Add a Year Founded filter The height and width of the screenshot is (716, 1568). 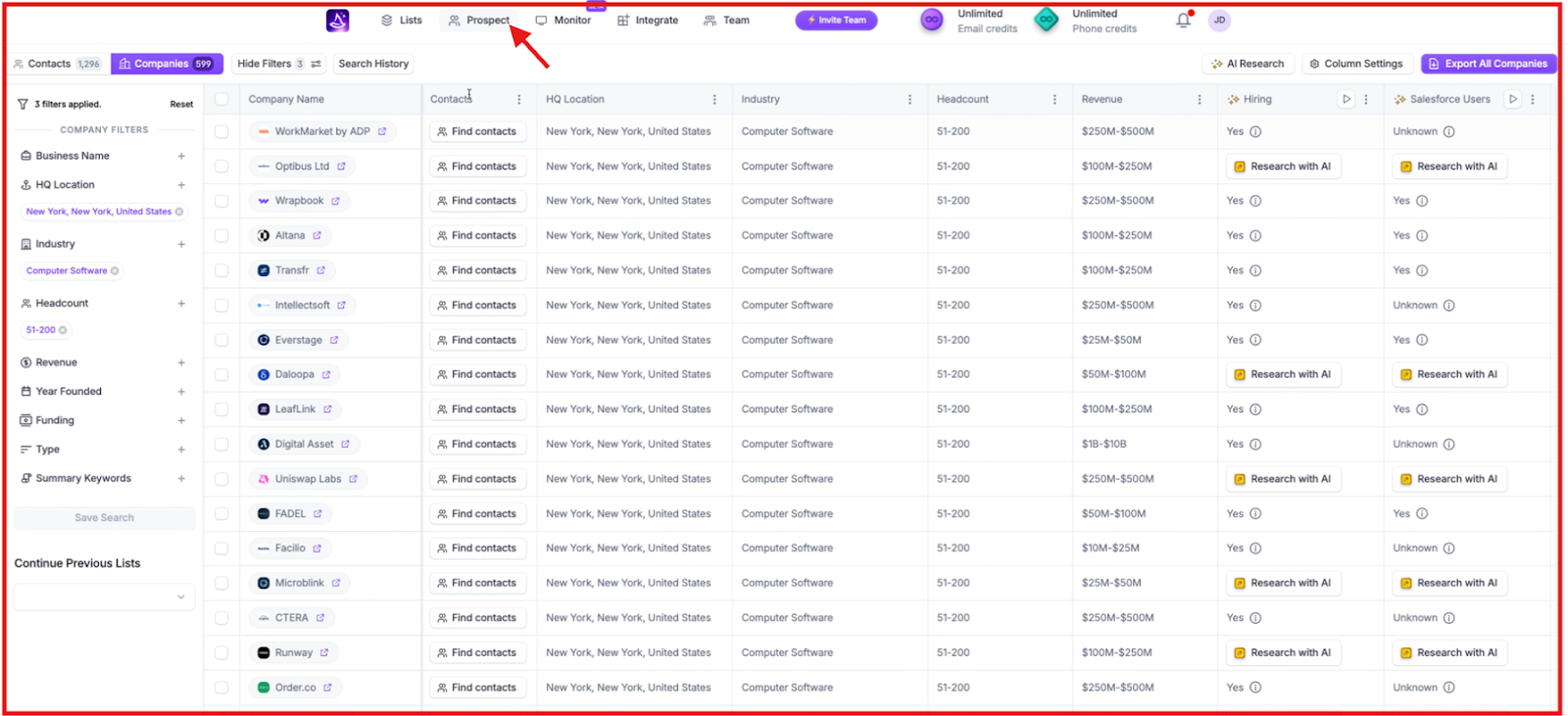(181, 392)
